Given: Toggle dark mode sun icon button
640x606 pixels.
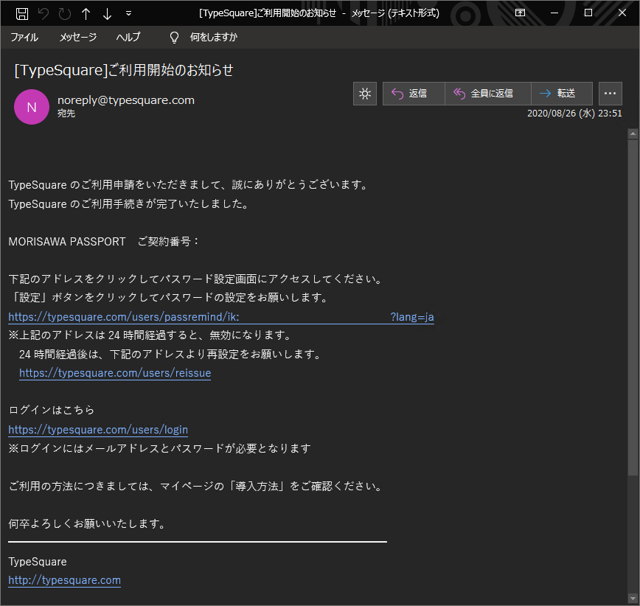Looking at the screenshot, I should click(365, 93).
